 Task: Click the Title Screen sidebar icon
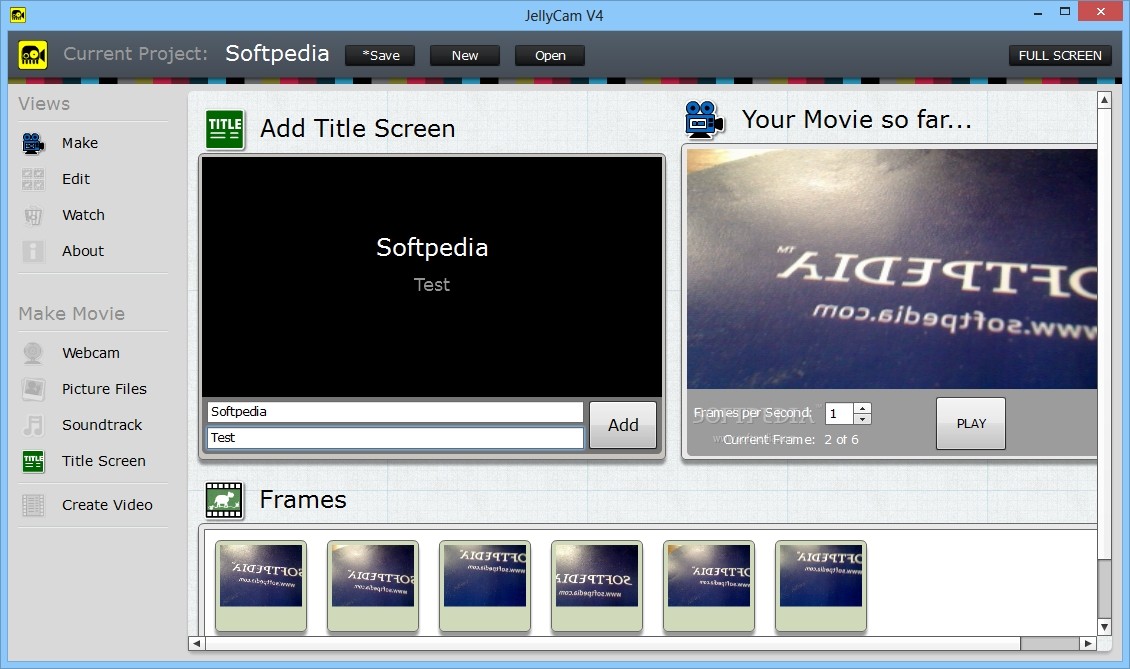click(x=32, y=461)
